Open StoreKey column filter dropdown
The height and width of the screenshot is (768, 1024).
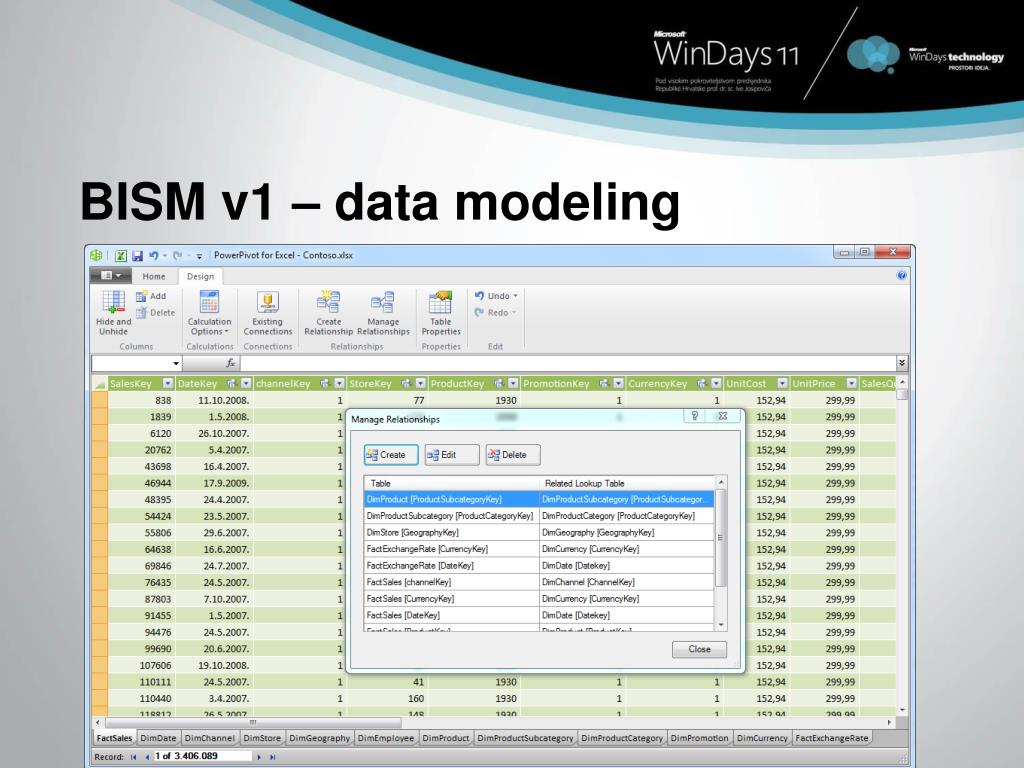(421, 383)
